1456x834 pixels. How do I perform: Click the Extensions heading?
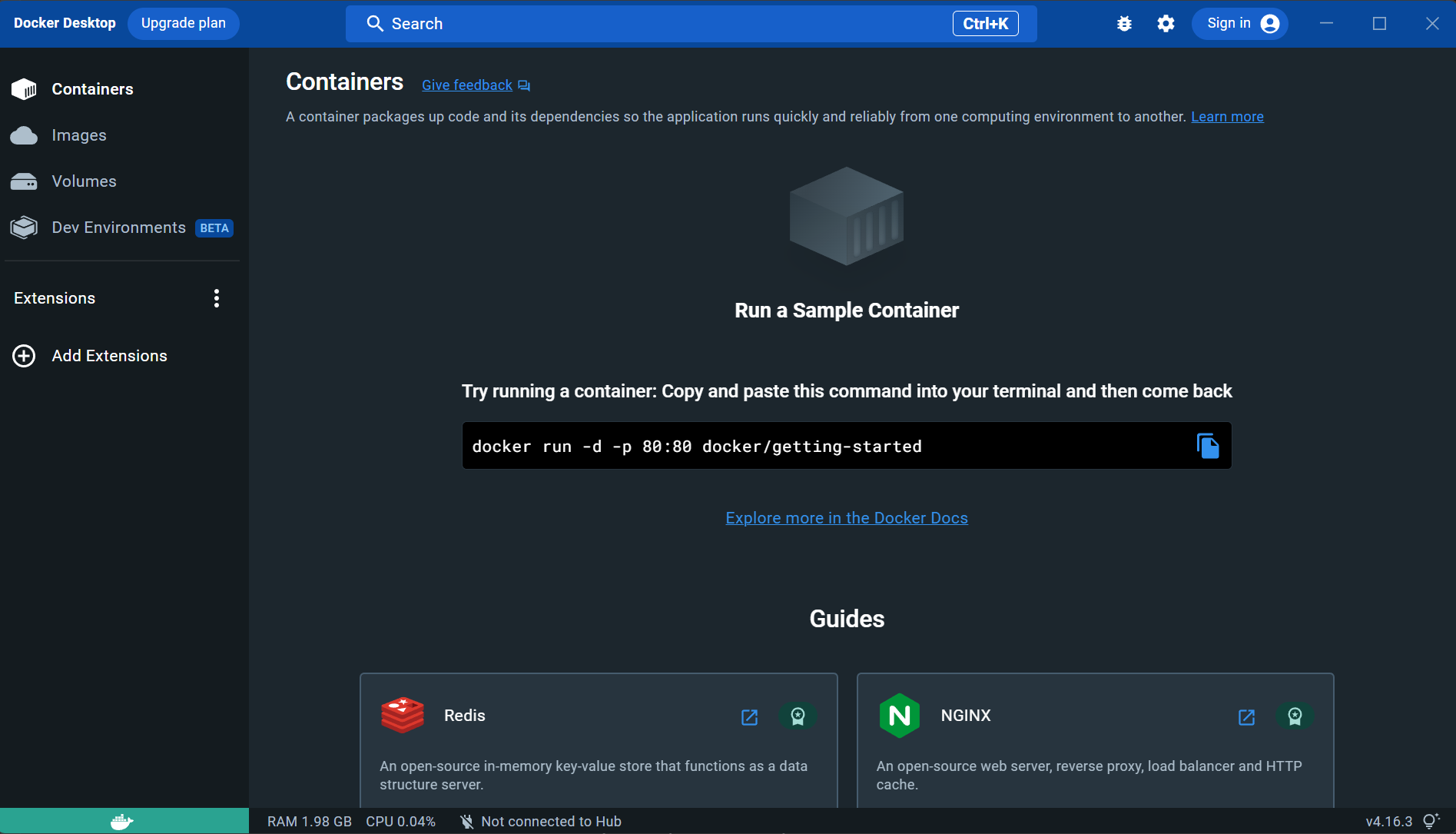[x=55, y=298]
